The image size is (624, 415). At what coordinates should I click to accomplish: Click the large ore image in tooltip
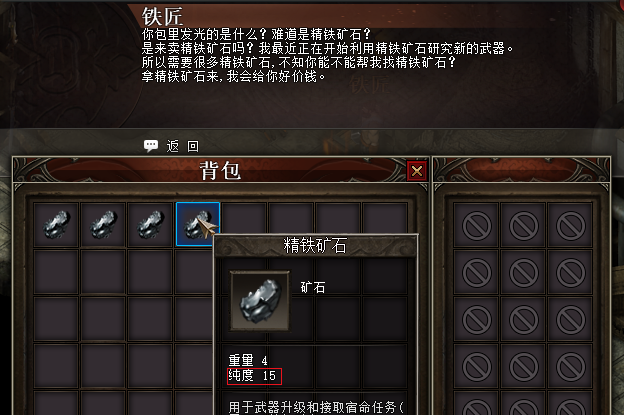point(260,301)
